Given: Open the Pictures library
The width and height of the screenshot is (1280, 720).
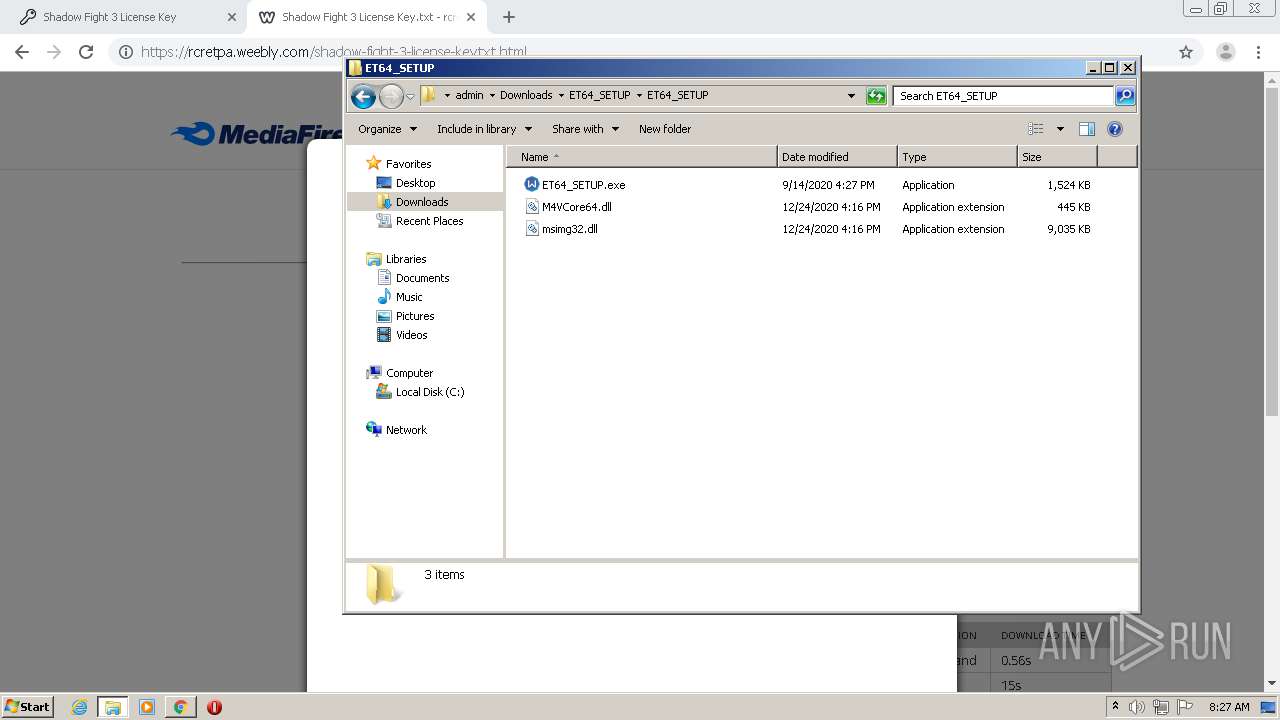Looking at the screenshot, I should point(415,316).
